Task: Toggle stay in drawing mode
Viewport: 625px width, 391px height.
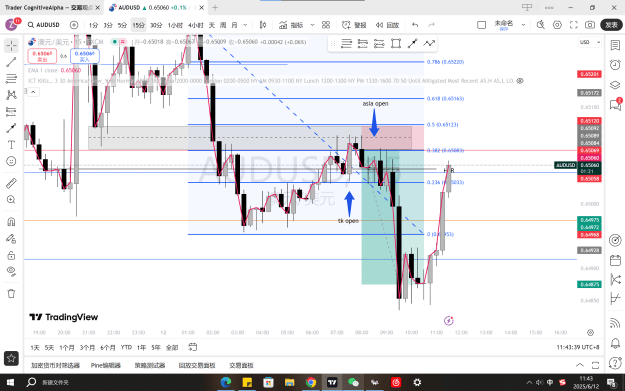Action: point(11,239)
